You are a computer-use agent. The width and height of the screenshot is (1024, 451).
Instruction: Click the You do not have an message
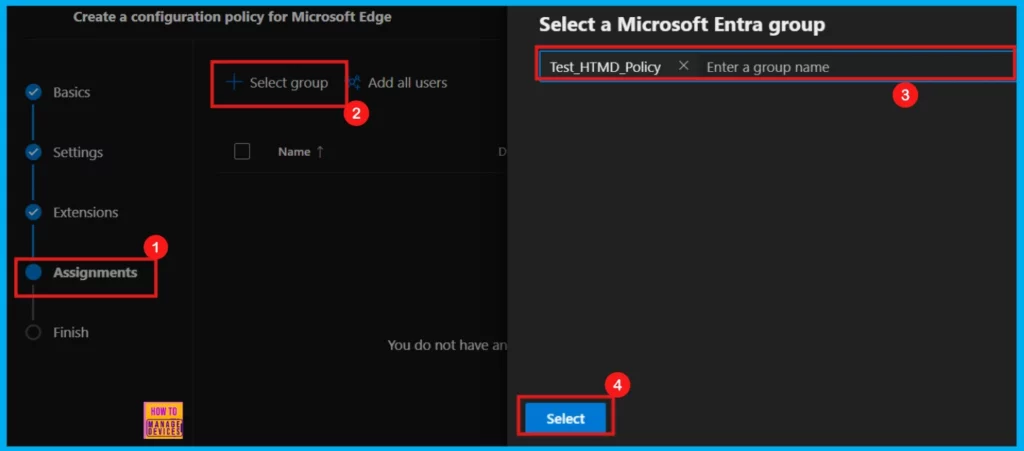pos(447,345)
